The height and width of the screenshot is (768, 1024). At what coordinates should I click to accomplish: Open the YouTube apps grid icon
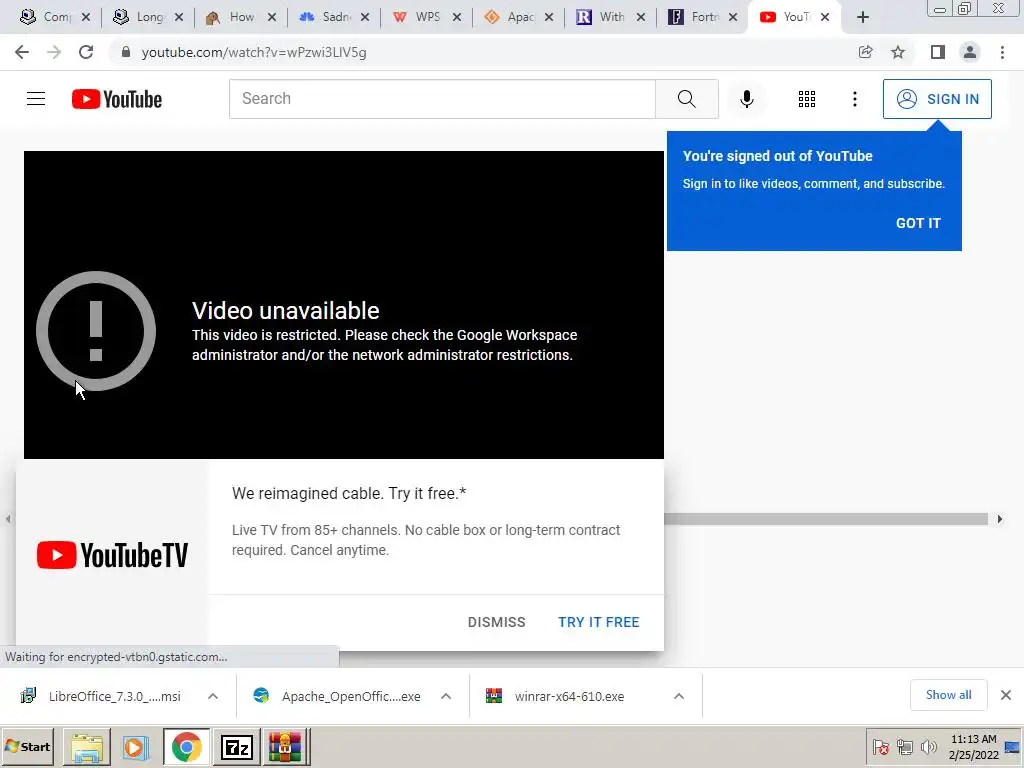(807, 99)
